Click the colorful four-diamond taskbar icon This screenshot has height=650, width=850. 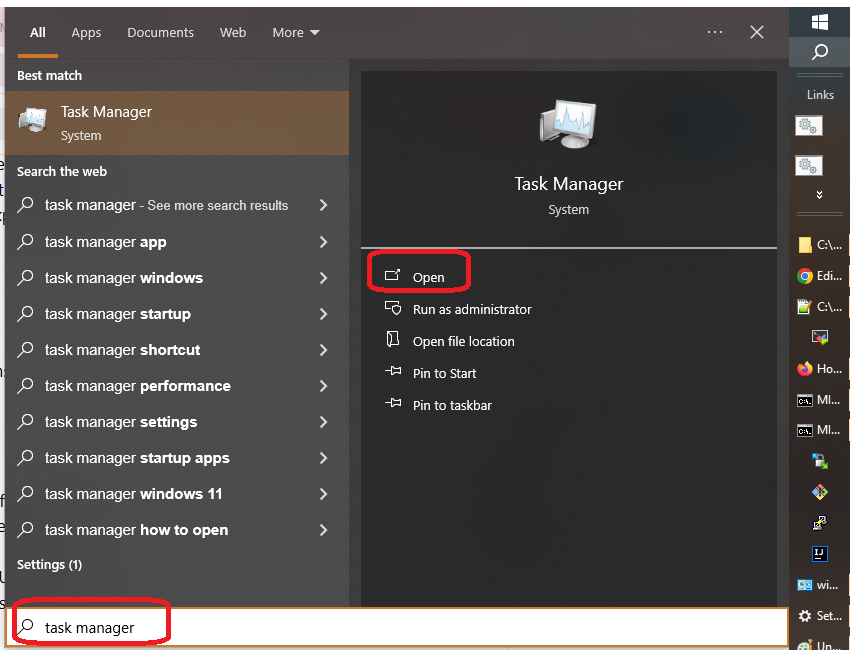(820, 492)
